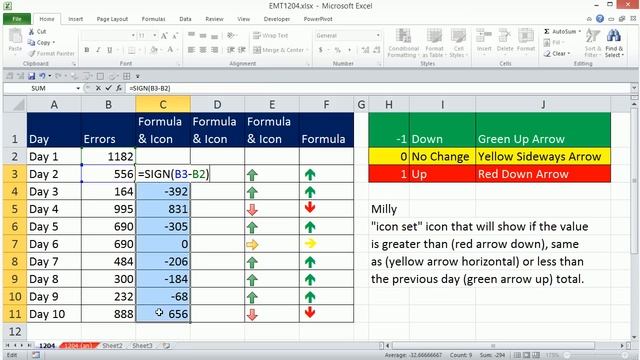The height and width of the screenshot is (360, 640).
Task: Click the Font Color A button
Action: [170, 50]
